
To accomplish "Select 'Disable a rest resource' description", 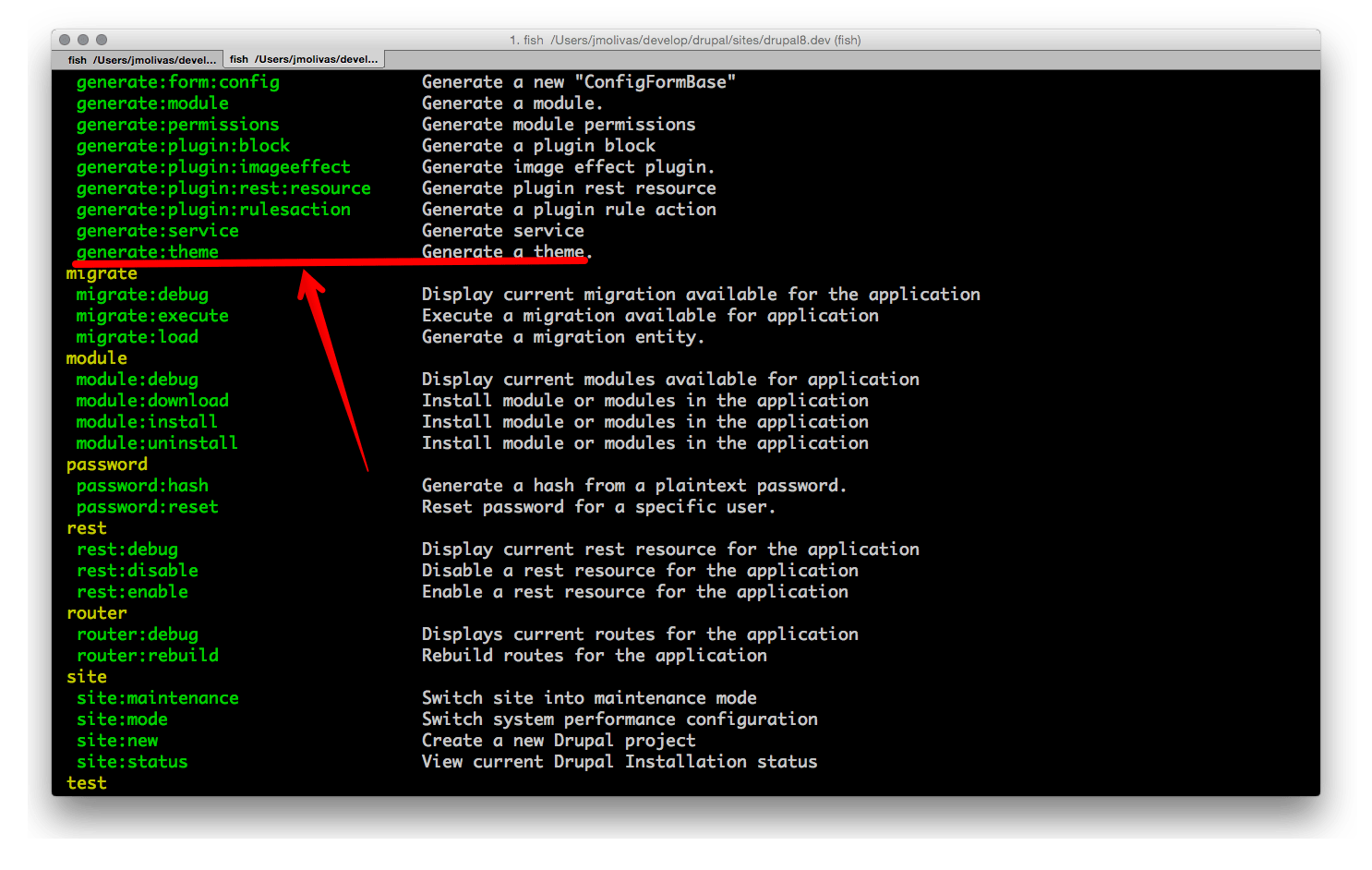I will [x=640, y=571].
